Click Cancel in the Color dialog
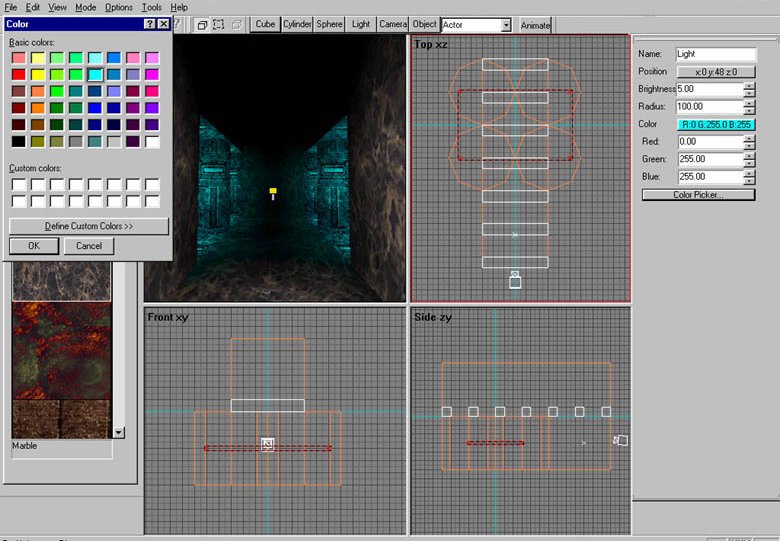 click(x=89, y=246)
